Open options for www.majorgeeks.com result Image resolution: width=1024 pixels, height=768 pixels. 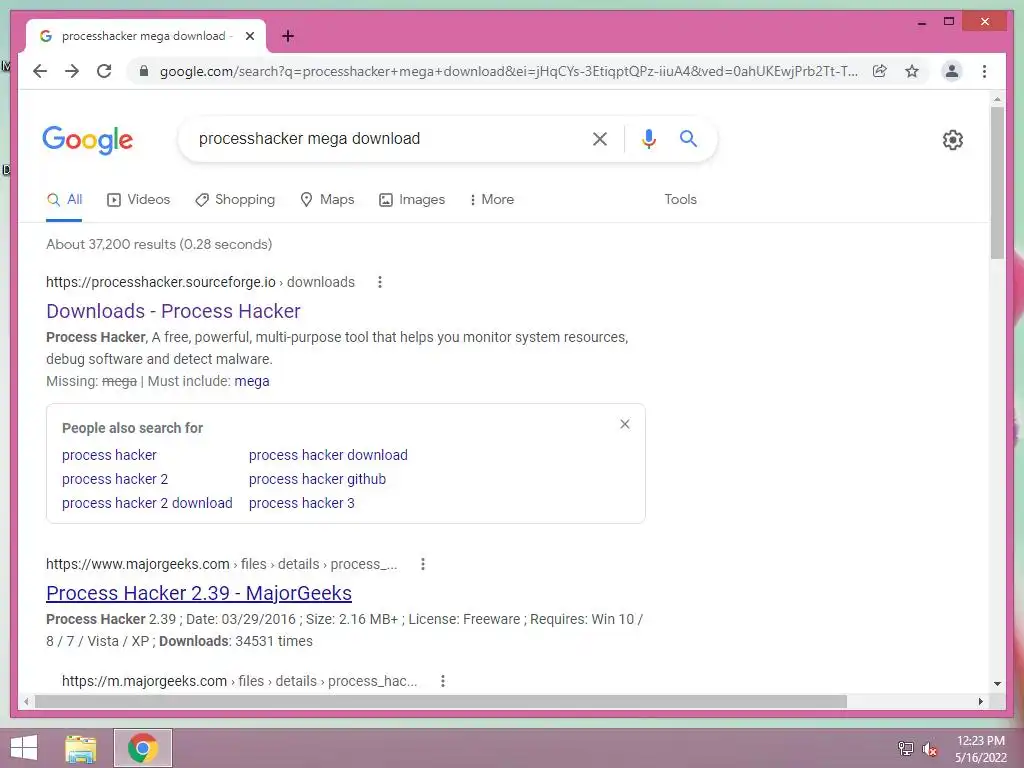click(x=423, y=564)
